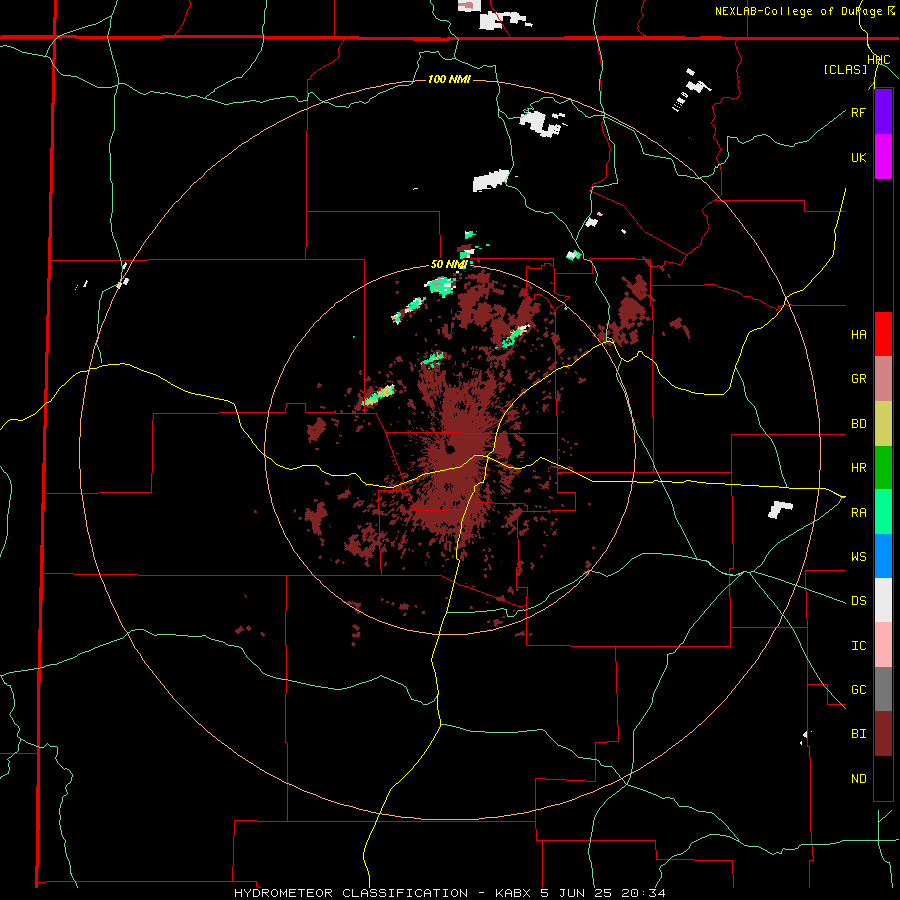This screenshot has width=900, height=900.
Task: Click the HHC product label
Action: pos(879,60)
